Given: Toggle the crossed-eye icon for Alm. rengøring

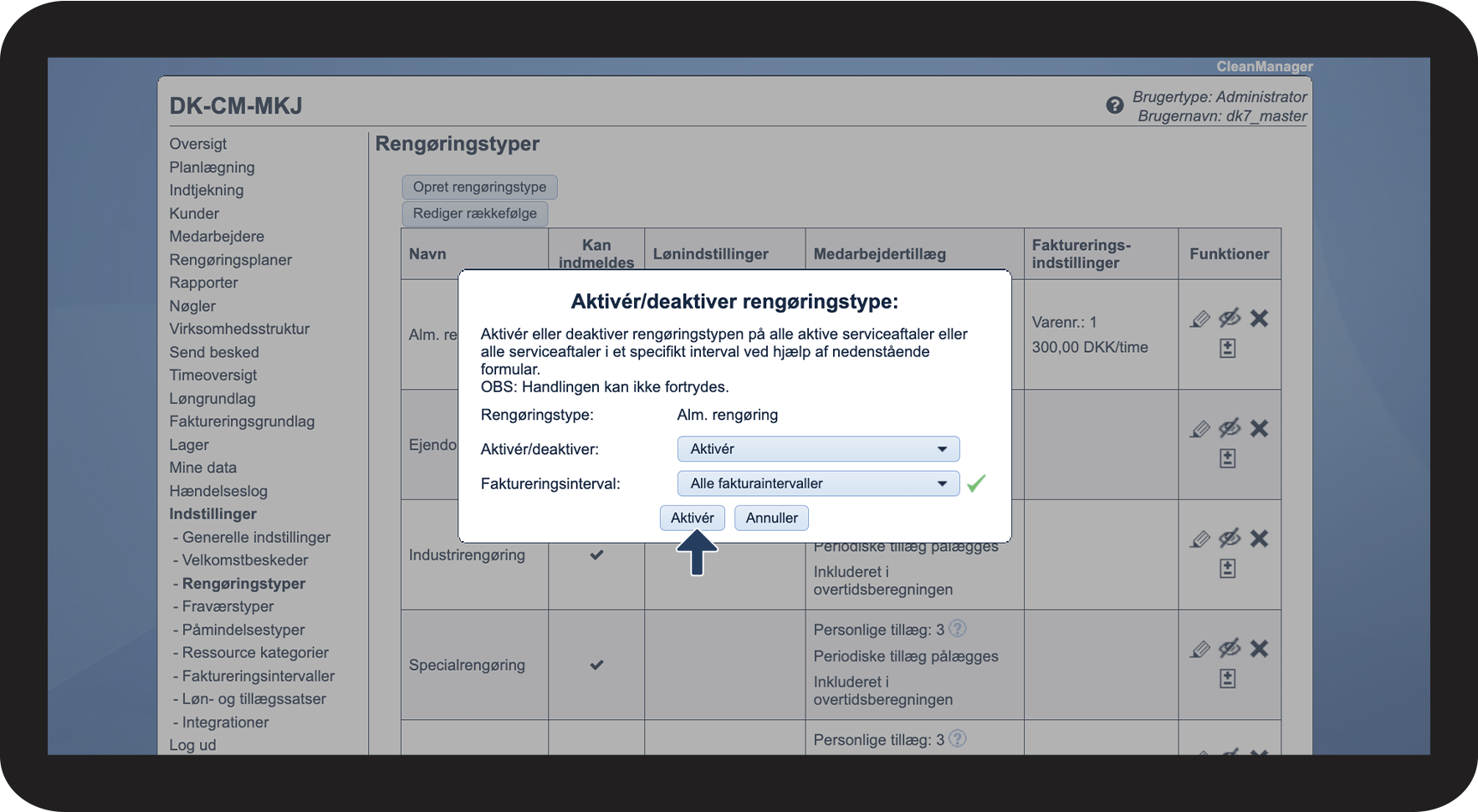Looking at the screenshot, I should (x=1229, y=319).
